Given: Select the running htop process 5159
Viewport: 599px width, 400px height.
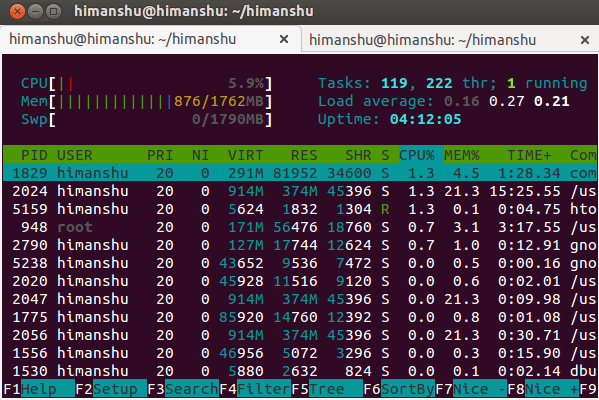Looking at the screenshot, I should pos(300,209).
